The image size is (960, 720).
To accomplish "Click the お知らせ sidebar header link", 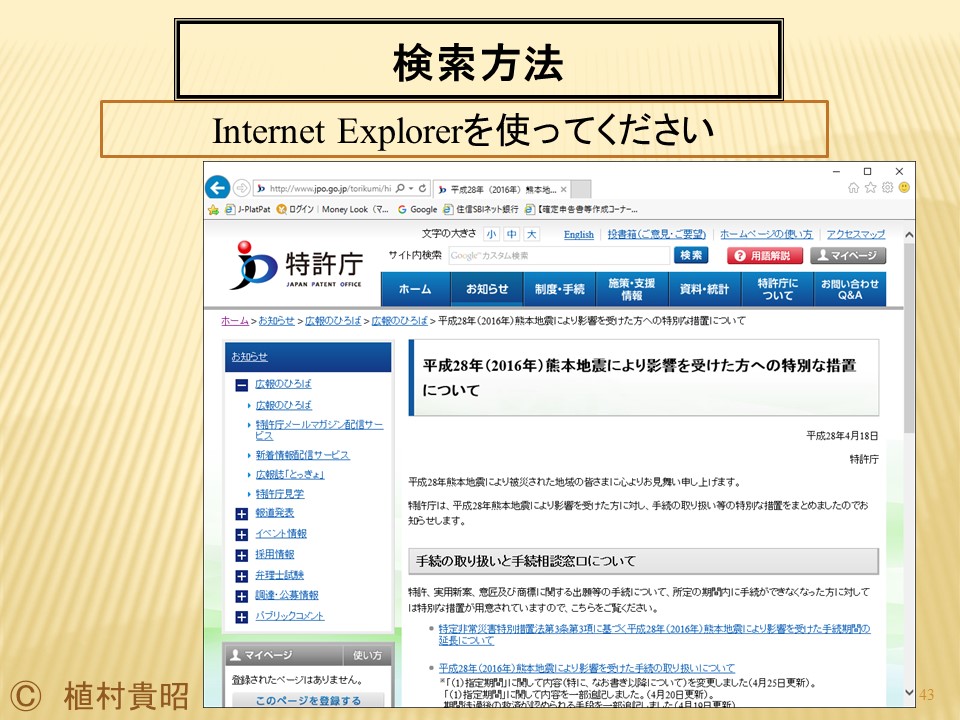I will coord(249,356).
